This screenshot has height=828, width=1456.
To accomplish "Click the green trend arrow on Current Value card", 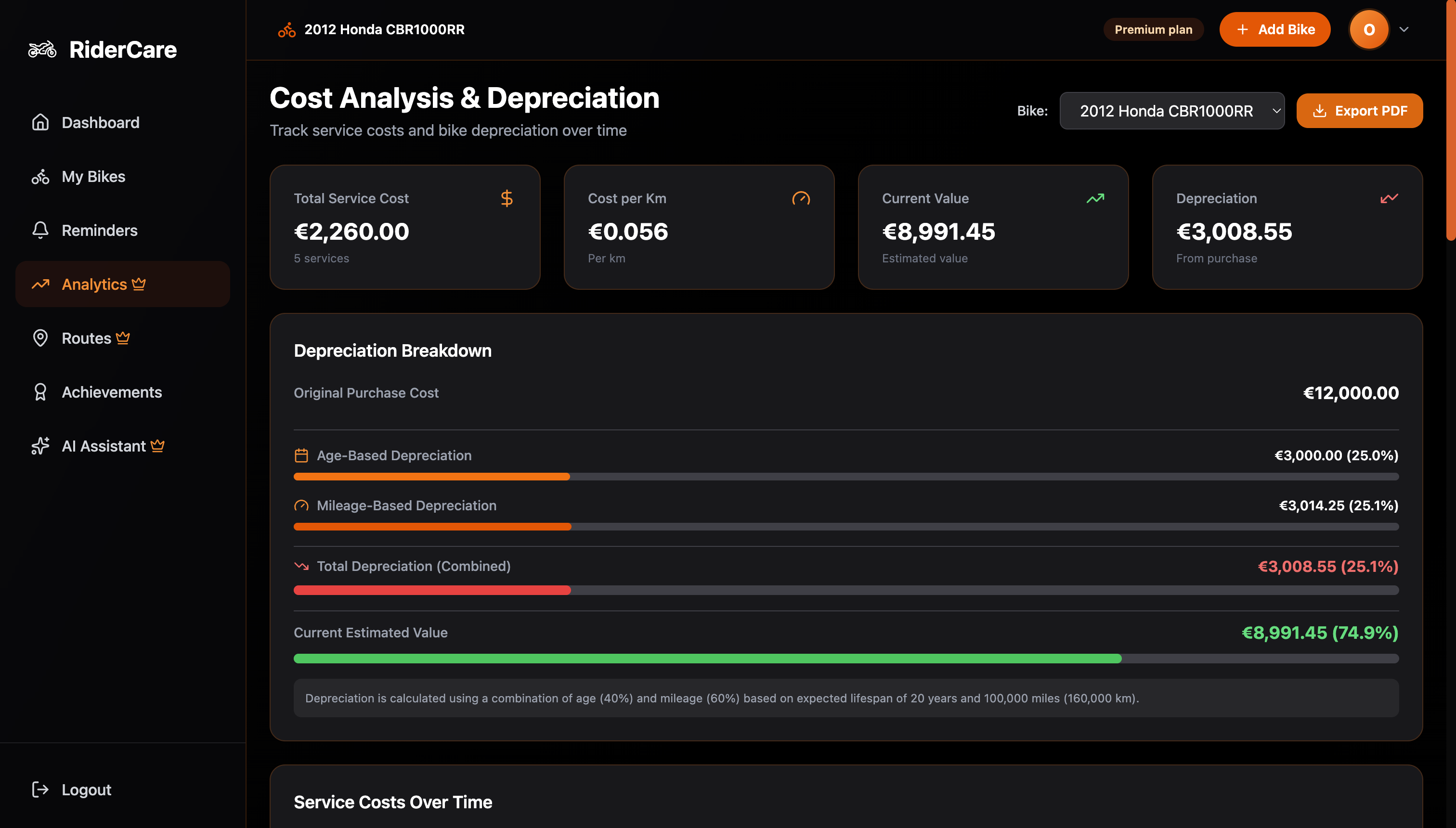I will pyautogui.click(x=1095, y=198).
